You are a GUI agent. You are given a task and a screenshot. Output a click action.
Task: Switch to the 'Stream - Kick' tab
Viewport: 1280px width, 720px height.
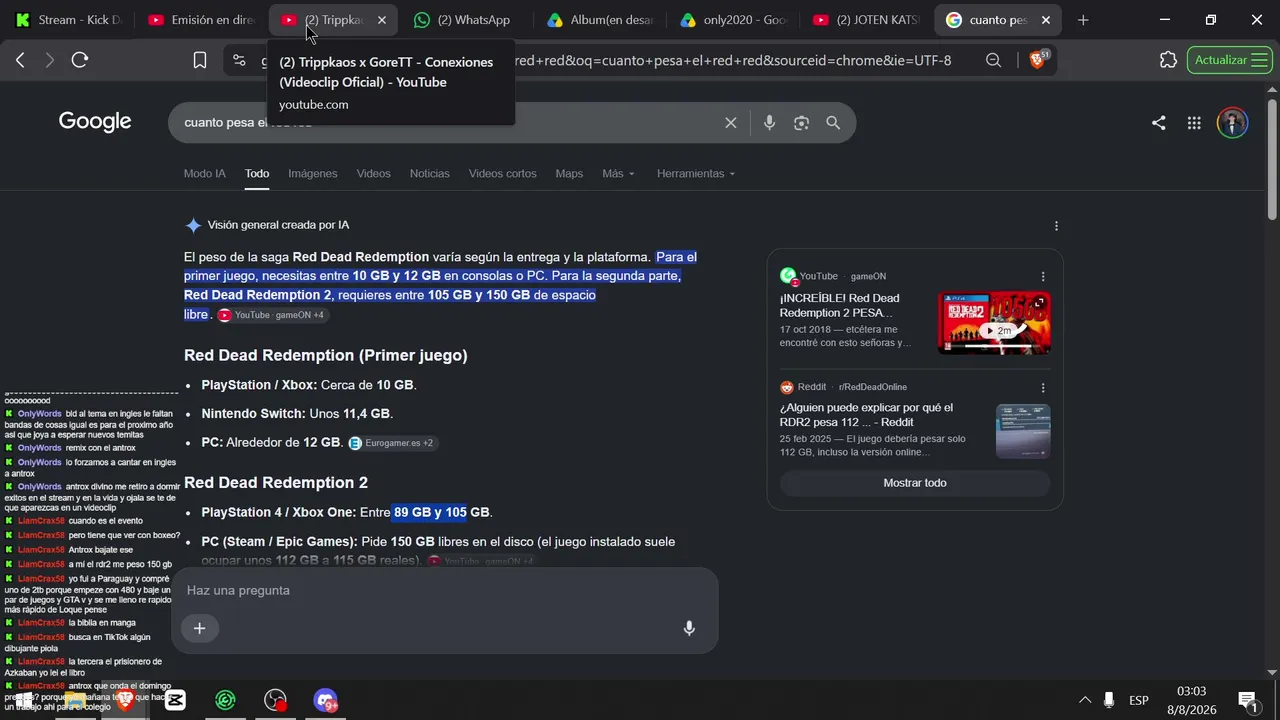[x=70, y=20]
